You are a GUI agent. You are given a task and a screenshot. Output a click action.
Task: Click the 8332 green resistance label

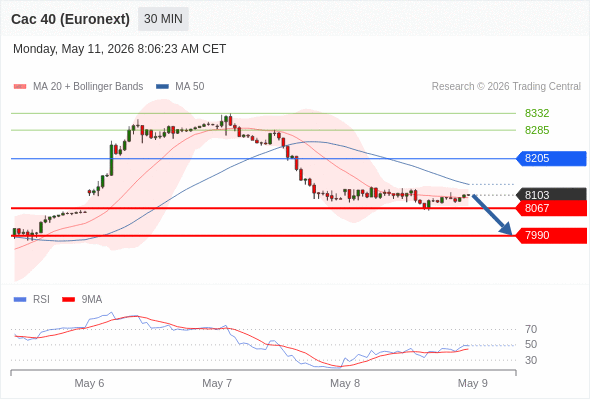coord(537,113)
